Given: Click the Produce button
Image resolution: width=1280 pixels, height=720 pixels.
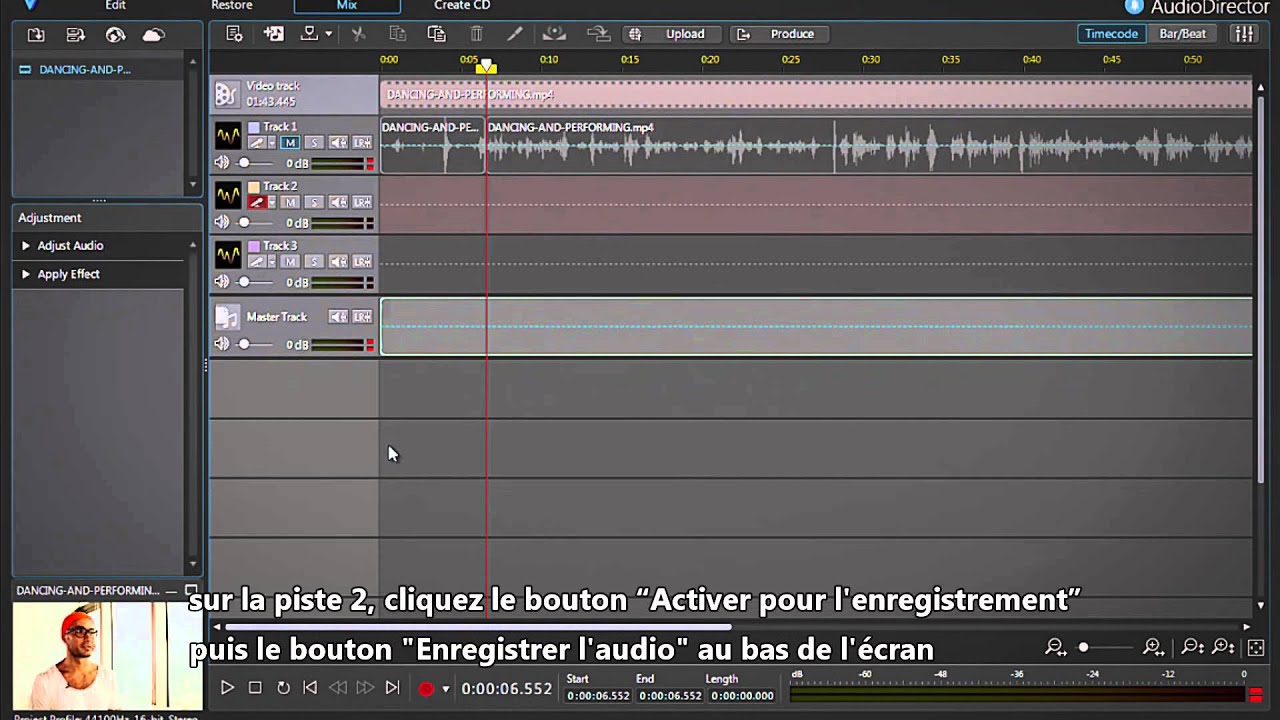Looking at the screenshot, I should pyautogui.click(x=780, y=34).
